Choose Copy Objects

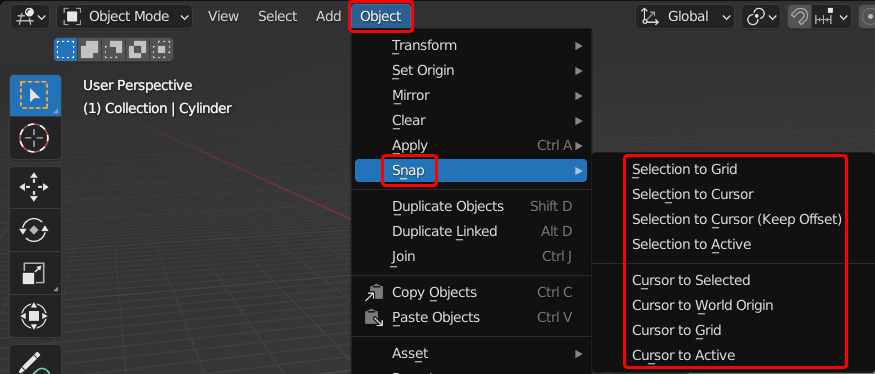coord(471,293)
